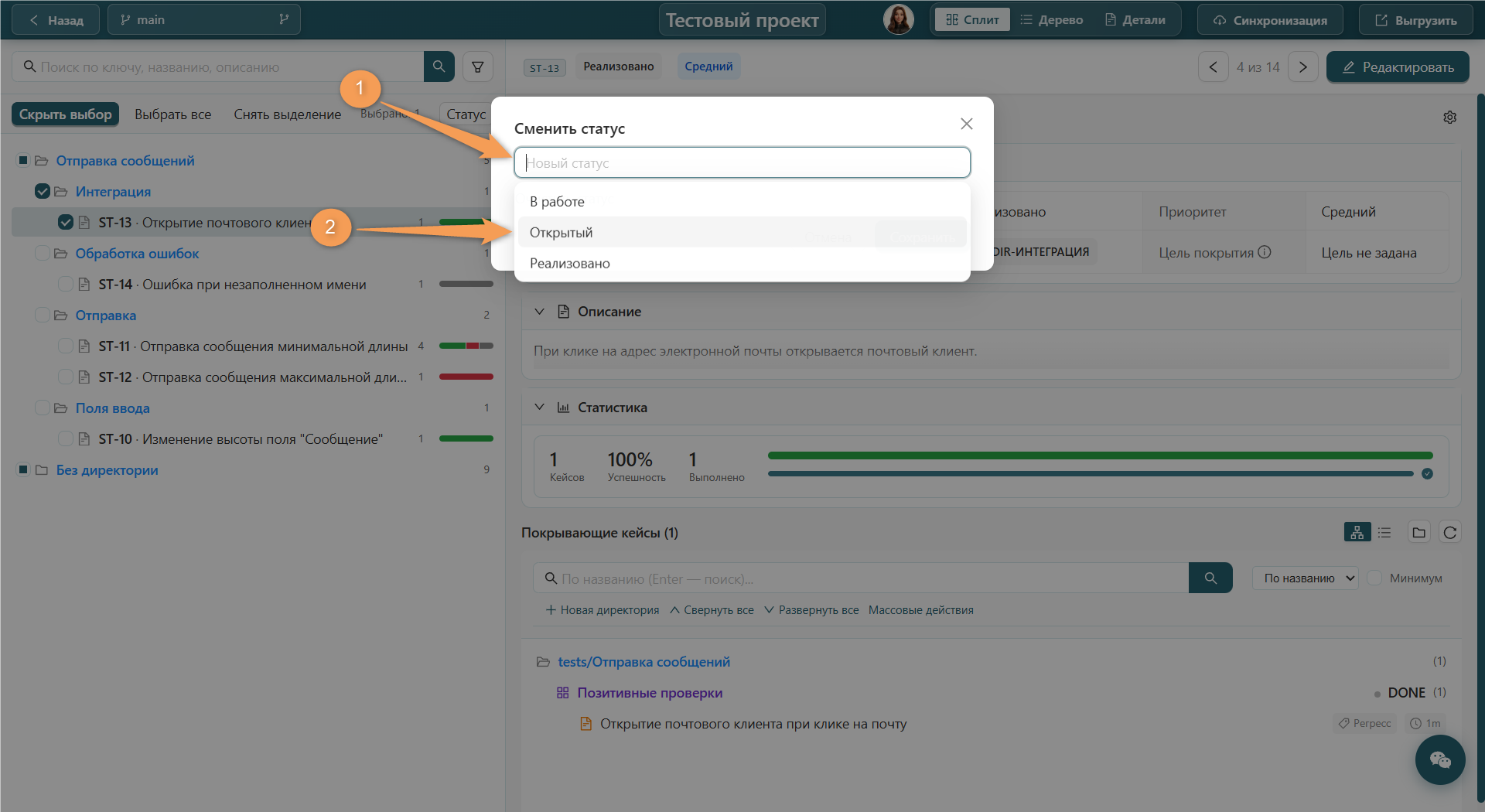Check the Отправка folder checkbox
The height and width of the screenshot is (812, 1485).
point(43,316)
